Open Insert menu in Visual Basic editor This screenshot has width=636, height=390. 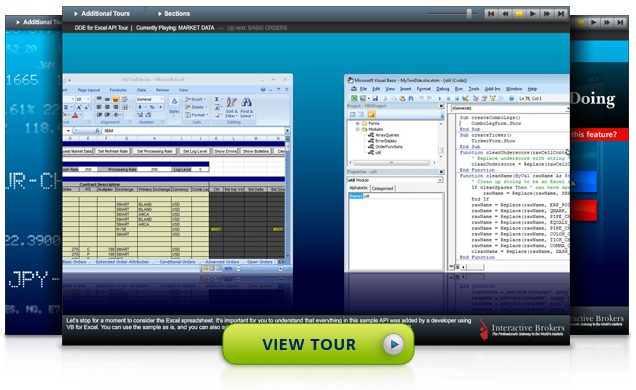406,89
